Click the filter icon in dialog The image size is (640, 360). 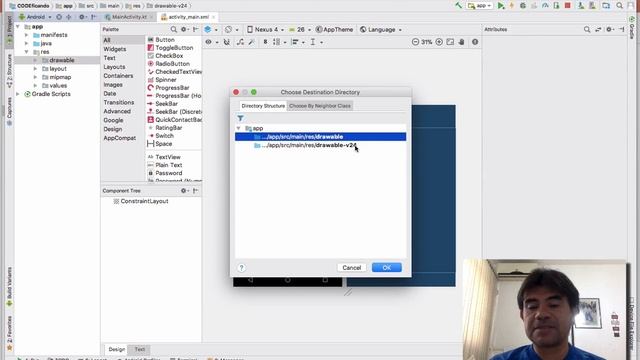pyautogui.click(x=240, y=118)
